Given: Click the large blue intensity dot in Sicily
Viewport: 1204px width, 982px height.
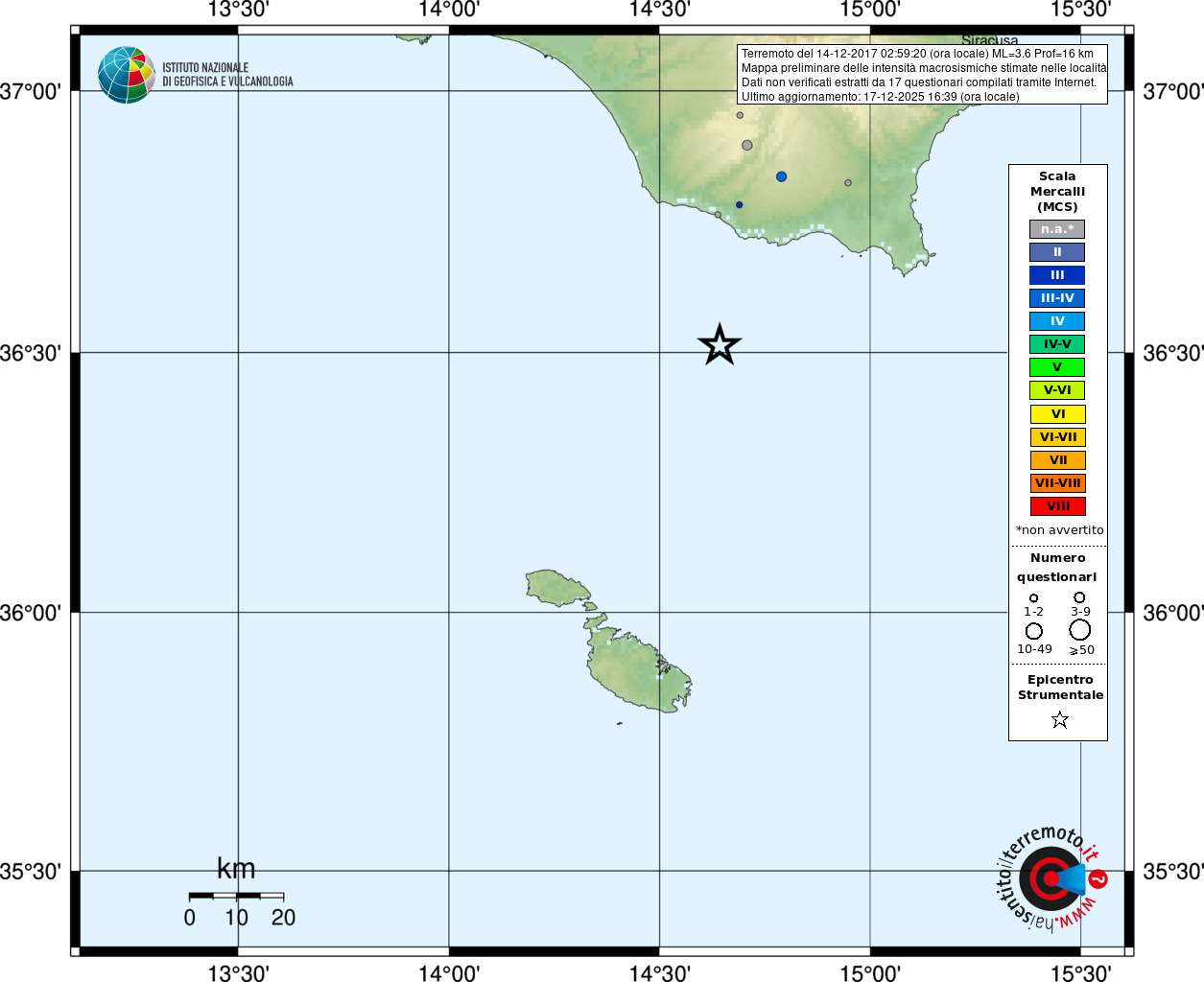Looking at the screenshot, I should [781, 176].
